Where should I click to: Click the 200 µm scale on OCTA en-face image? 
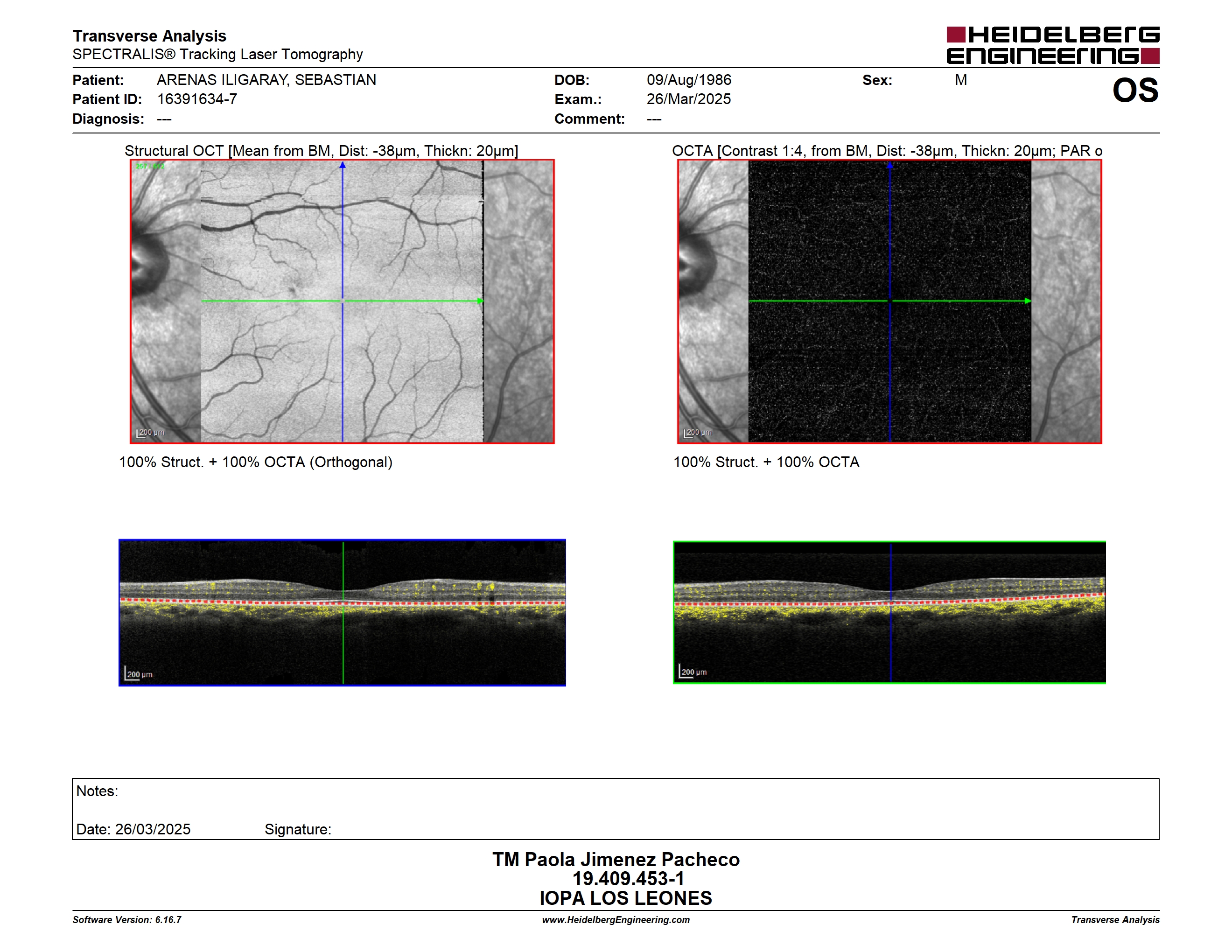(698, 433)
